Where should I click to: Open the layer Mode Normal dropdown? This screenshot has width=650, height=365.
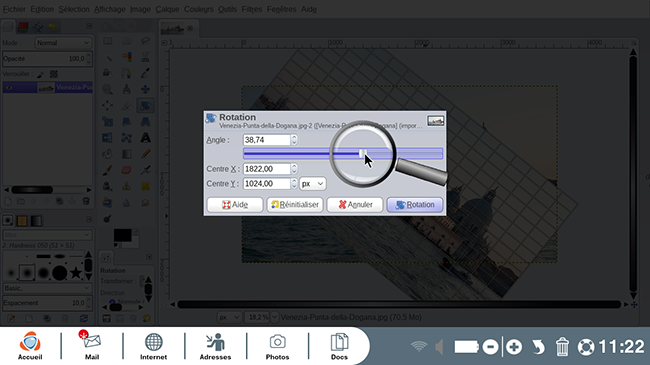coord(63,43)
